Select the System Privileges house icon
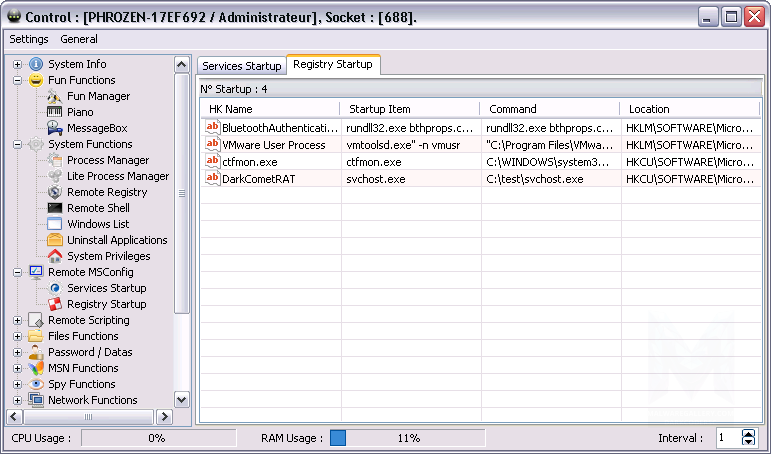The image size is (771, 454). coord(55,256)
